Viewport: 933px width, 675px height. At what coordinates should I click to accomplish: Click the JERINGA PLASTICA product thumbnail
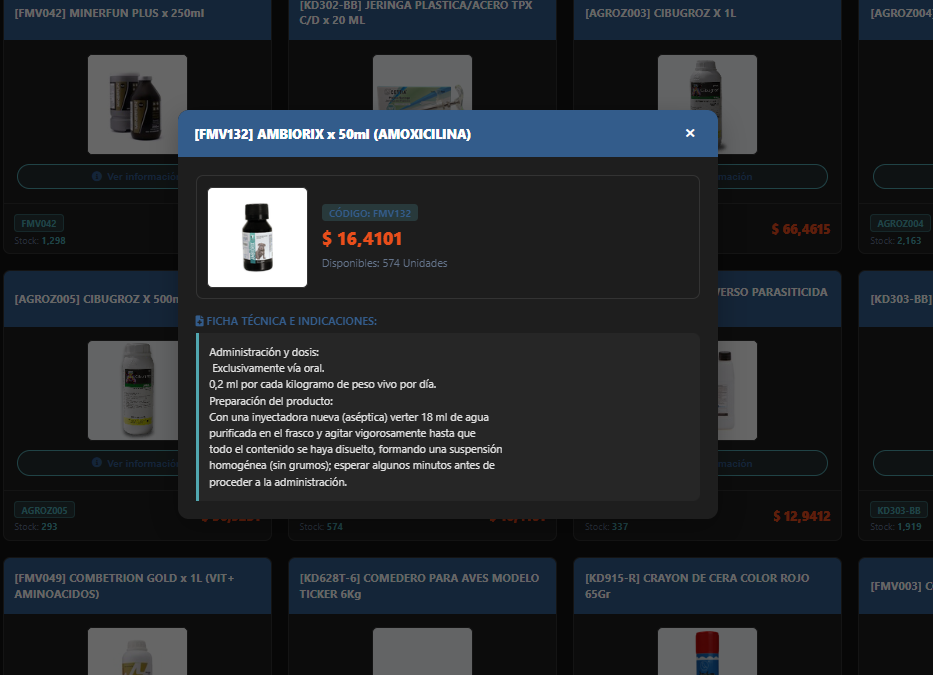(422, 82)
